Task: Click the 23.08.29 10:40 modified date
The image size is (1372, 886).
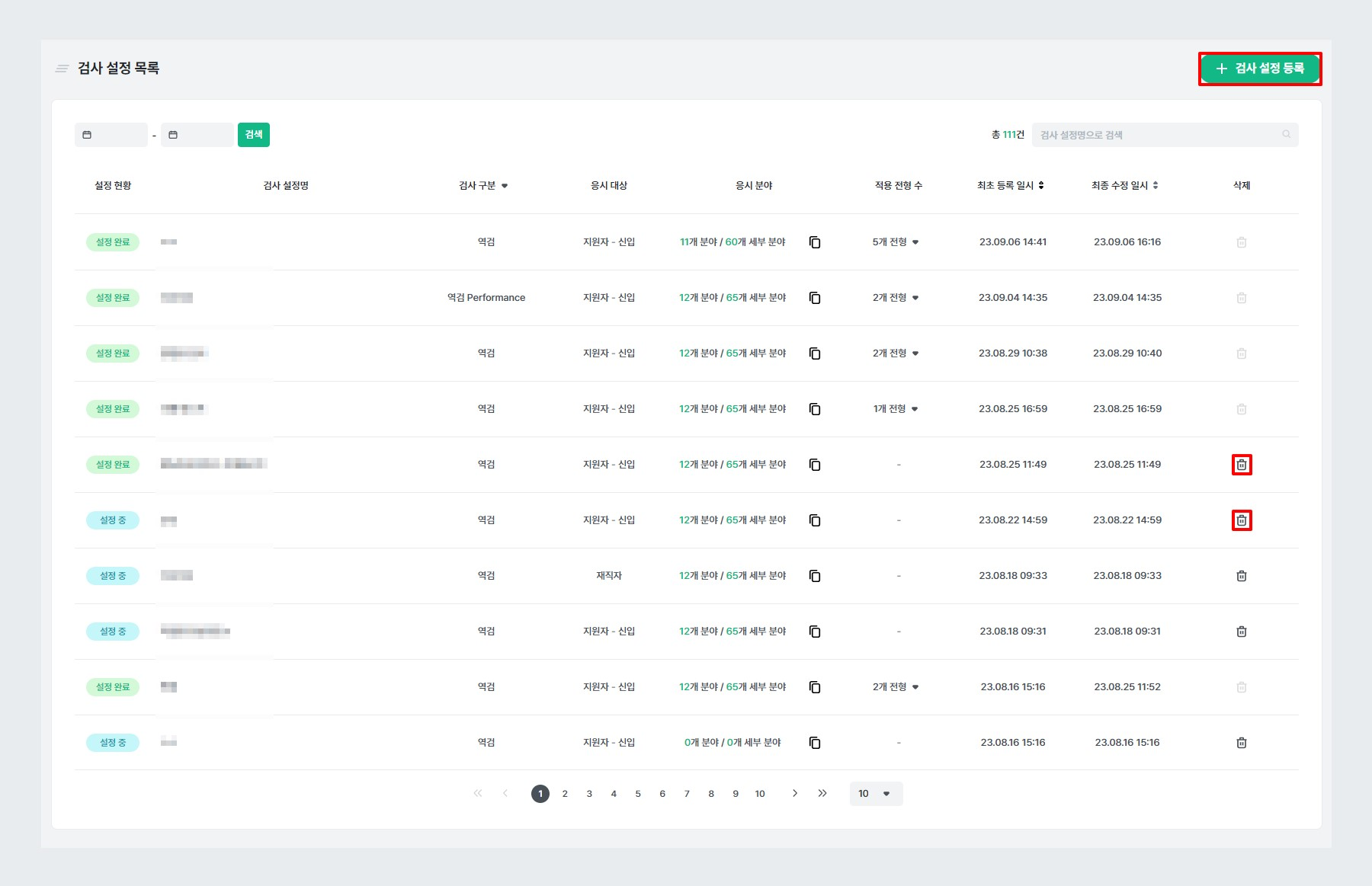Action: coord(1127,353)
